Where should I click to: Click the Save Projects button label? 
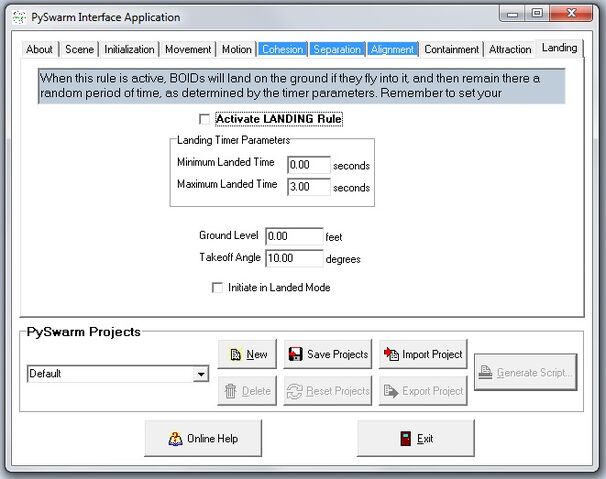click(x=337, y=354)
